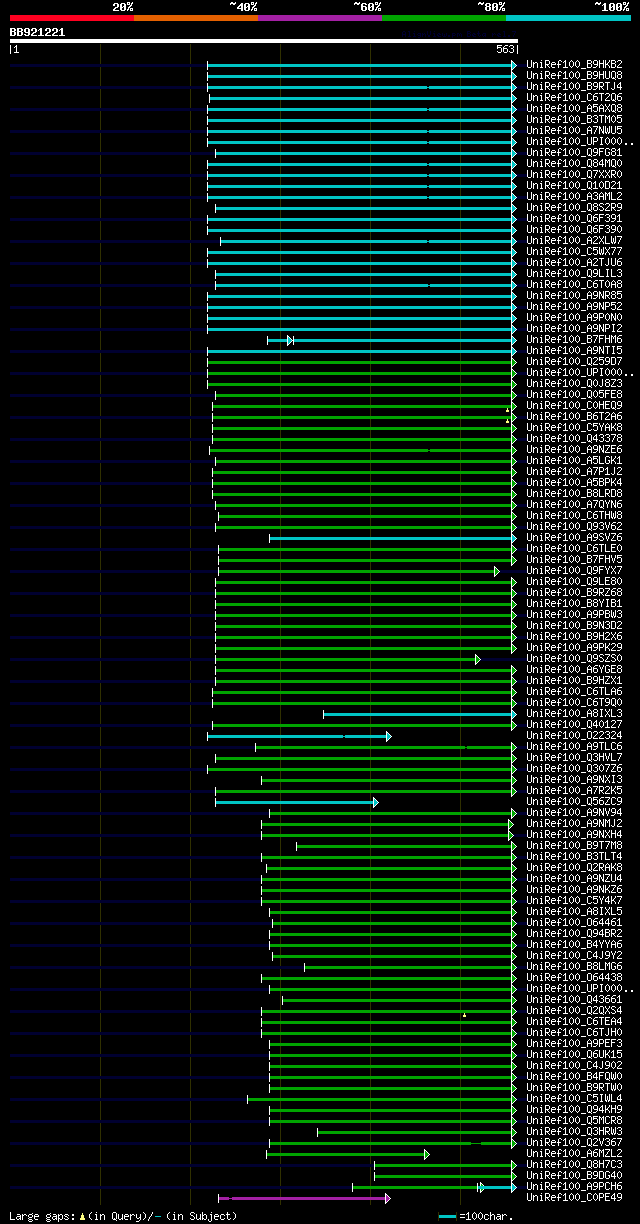Viewport: 640px width, 1224px height.
Task: Select hit label UniRef100_Q3HVL7
Action: tap(575, 758)
